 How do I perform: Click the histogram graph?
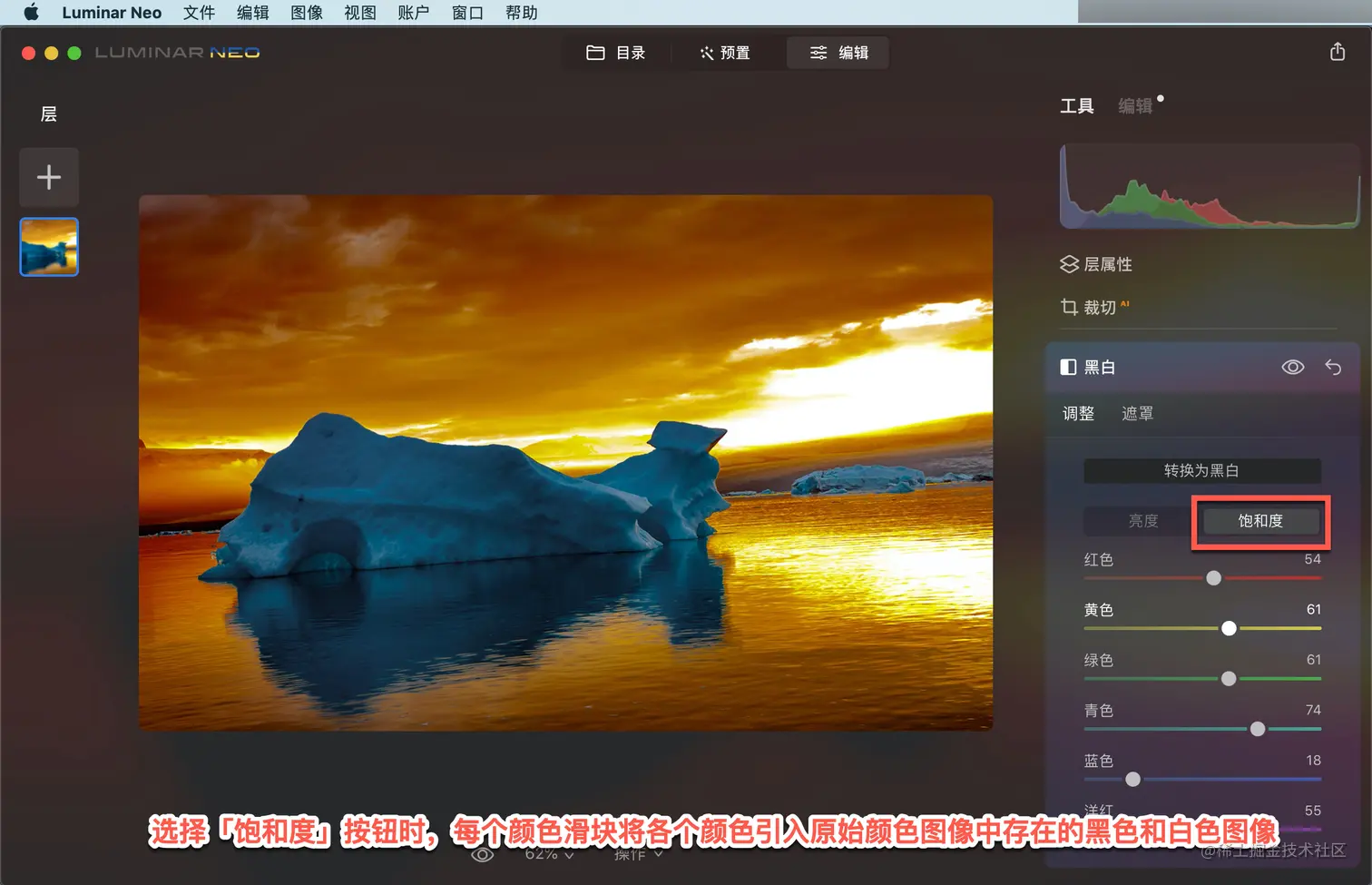[x=1210, y=186]
